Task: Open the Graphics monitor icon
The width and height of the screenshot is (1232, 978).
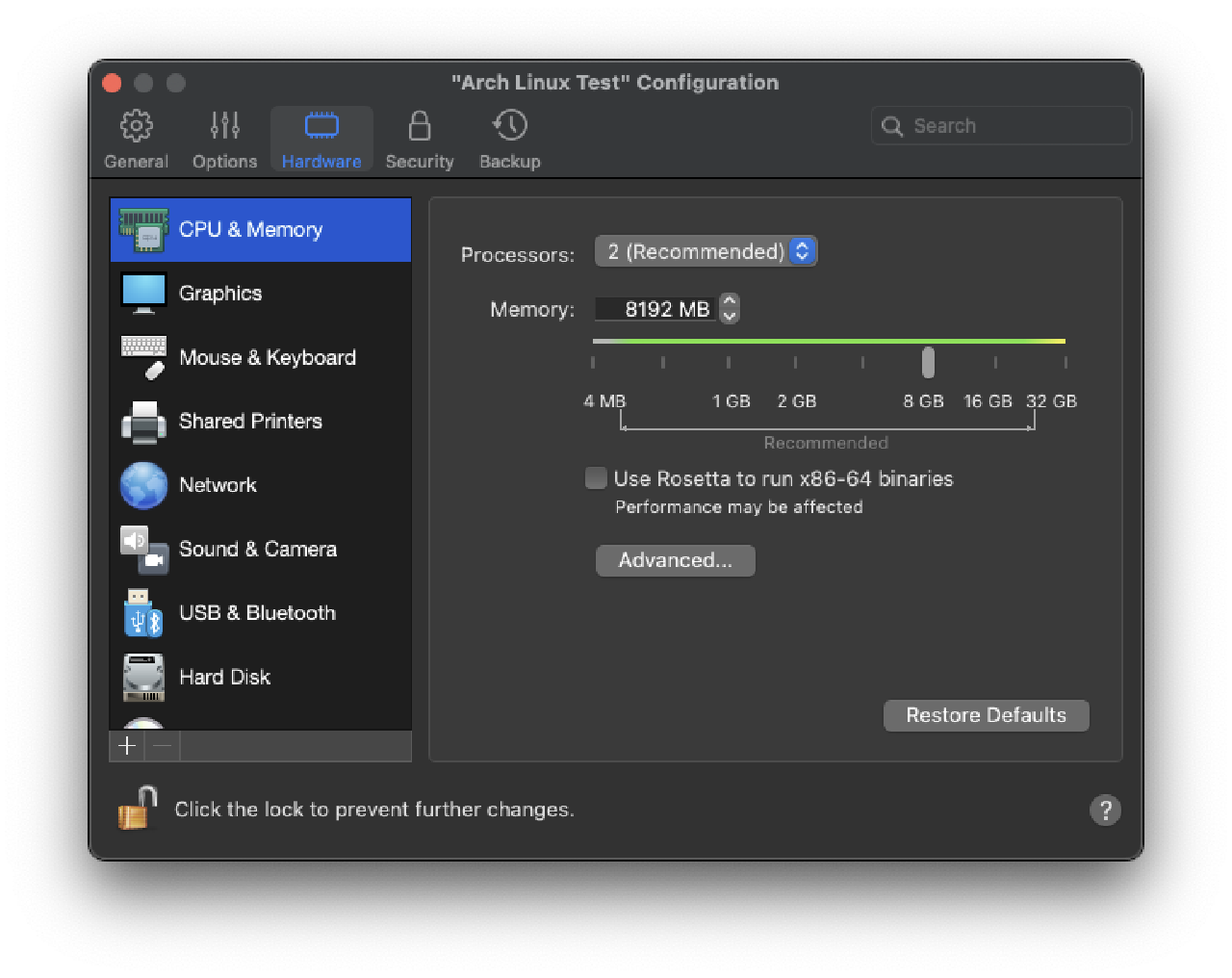Action: click(143, 294)
